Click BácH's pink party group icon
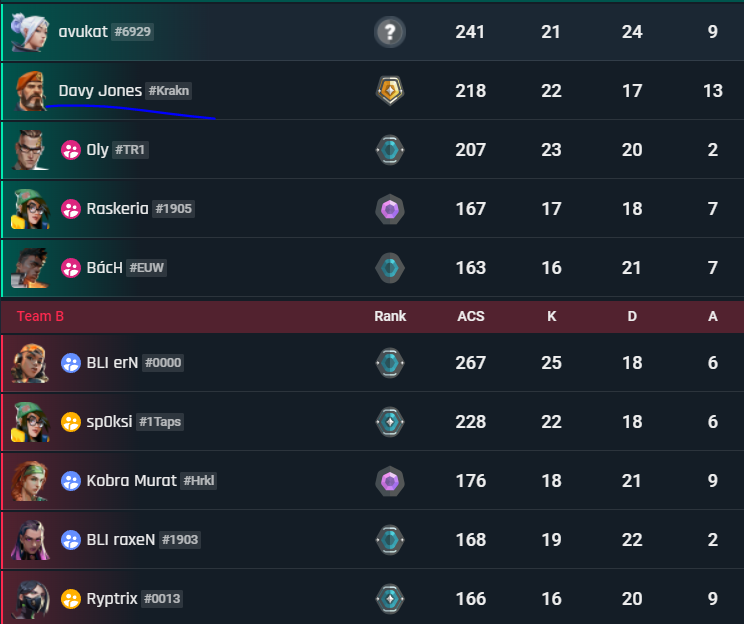Viewport: 744px width, 624px height. pos(71,268)
